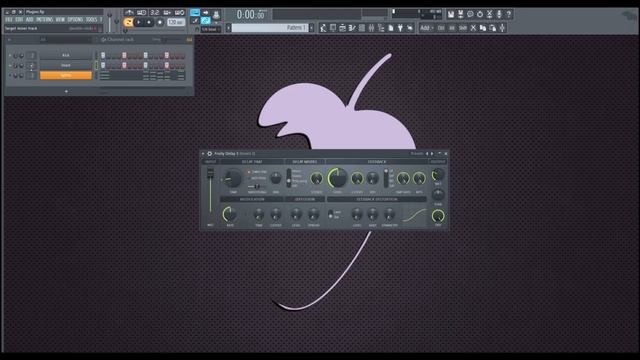
Task: Click the plug icon in shortcut toolbar
Action: click(x=400, y=28)
